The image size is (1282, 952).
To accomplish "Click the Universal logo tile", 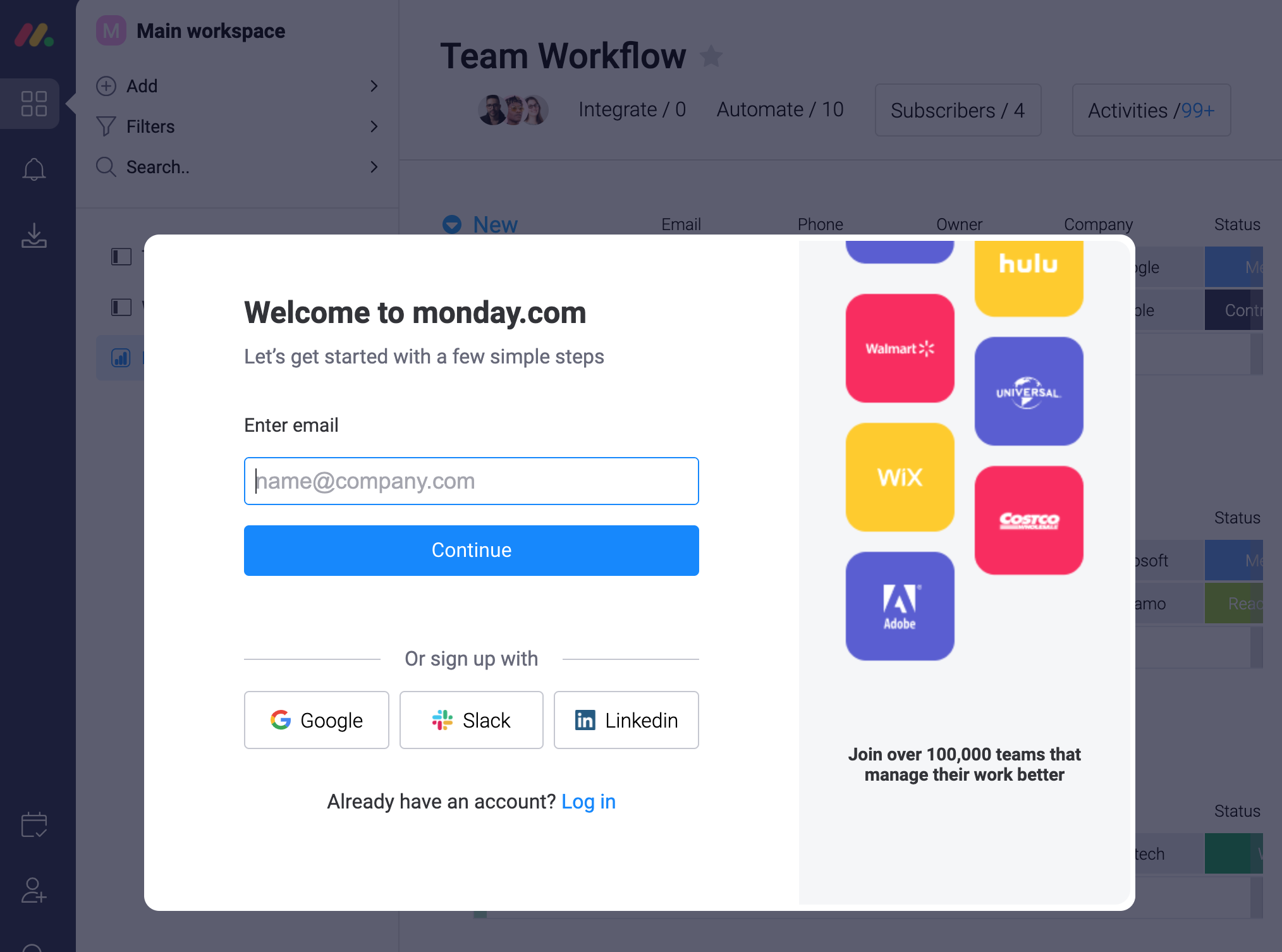I will pos(1029,391).
